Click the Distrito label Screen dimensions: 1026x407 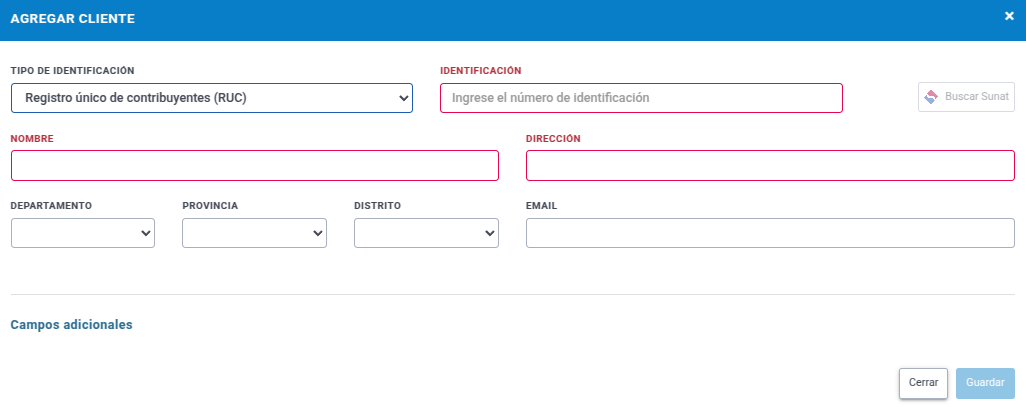tap(378, 206)
